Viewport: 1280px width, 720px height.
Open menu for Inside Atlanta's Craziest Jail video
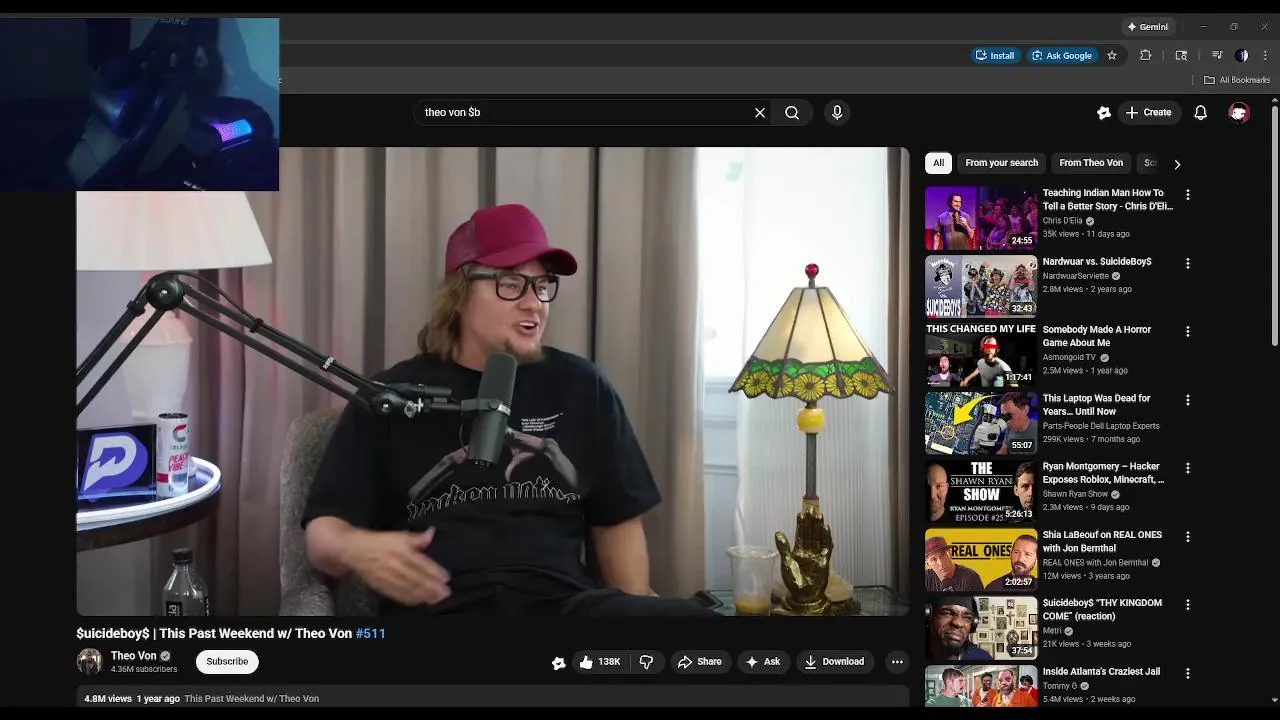1188,674
